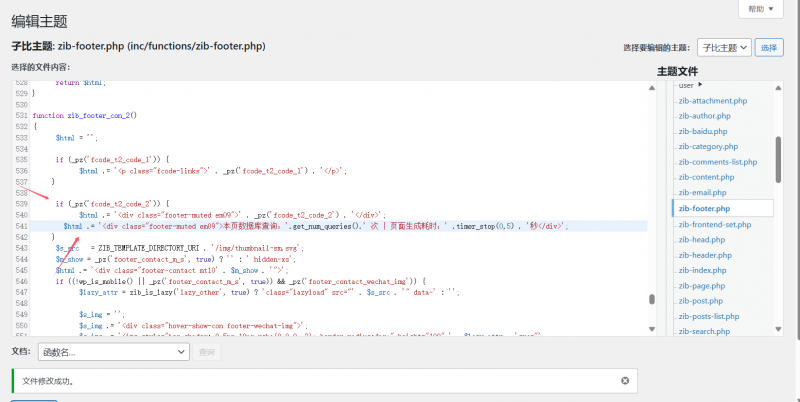Open zib-attachment.php in file list

(713, 101)
